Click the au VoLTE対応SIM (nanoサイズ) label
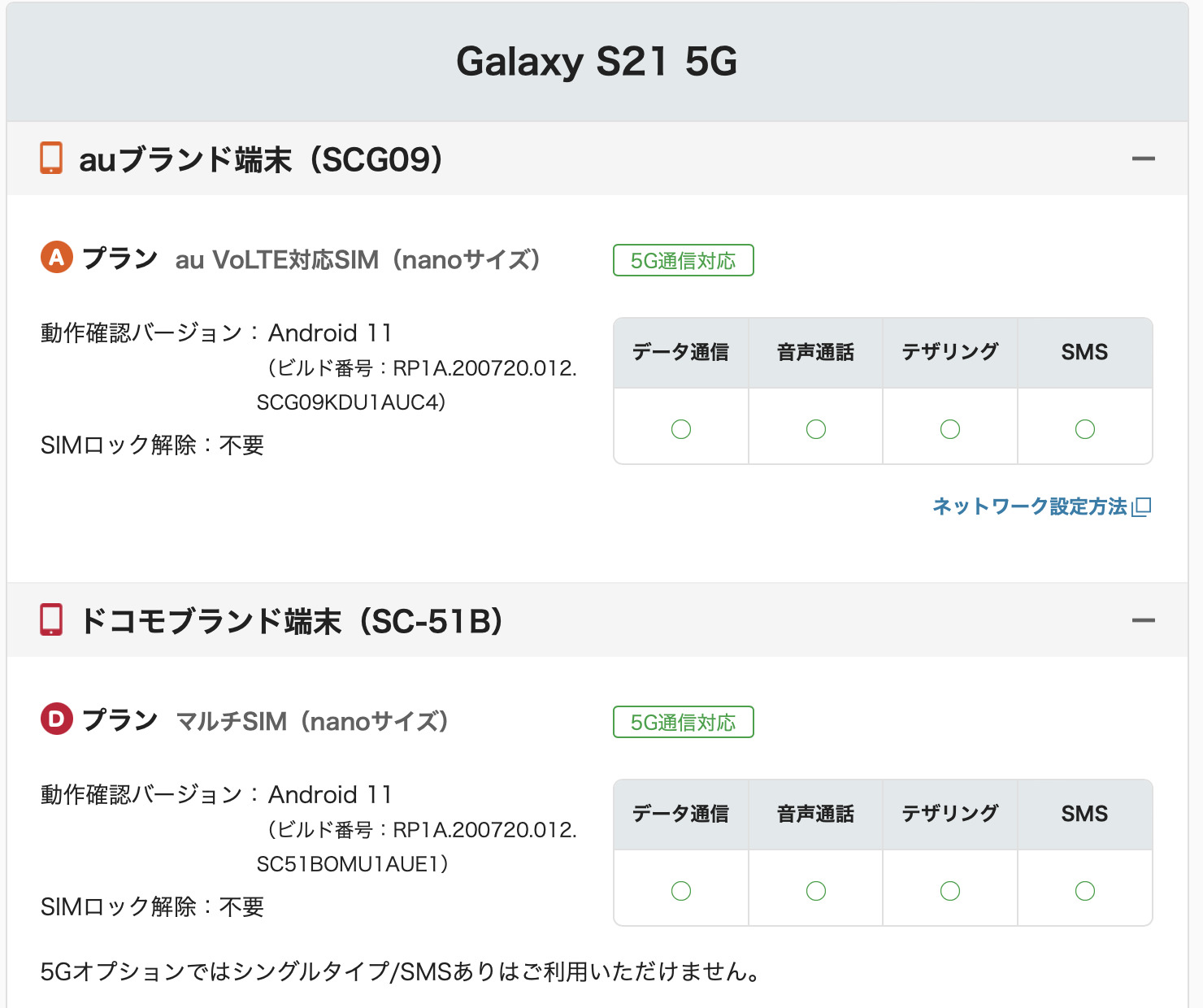This screenshot has width=1203, height=1008. click(x=358, y=260)
